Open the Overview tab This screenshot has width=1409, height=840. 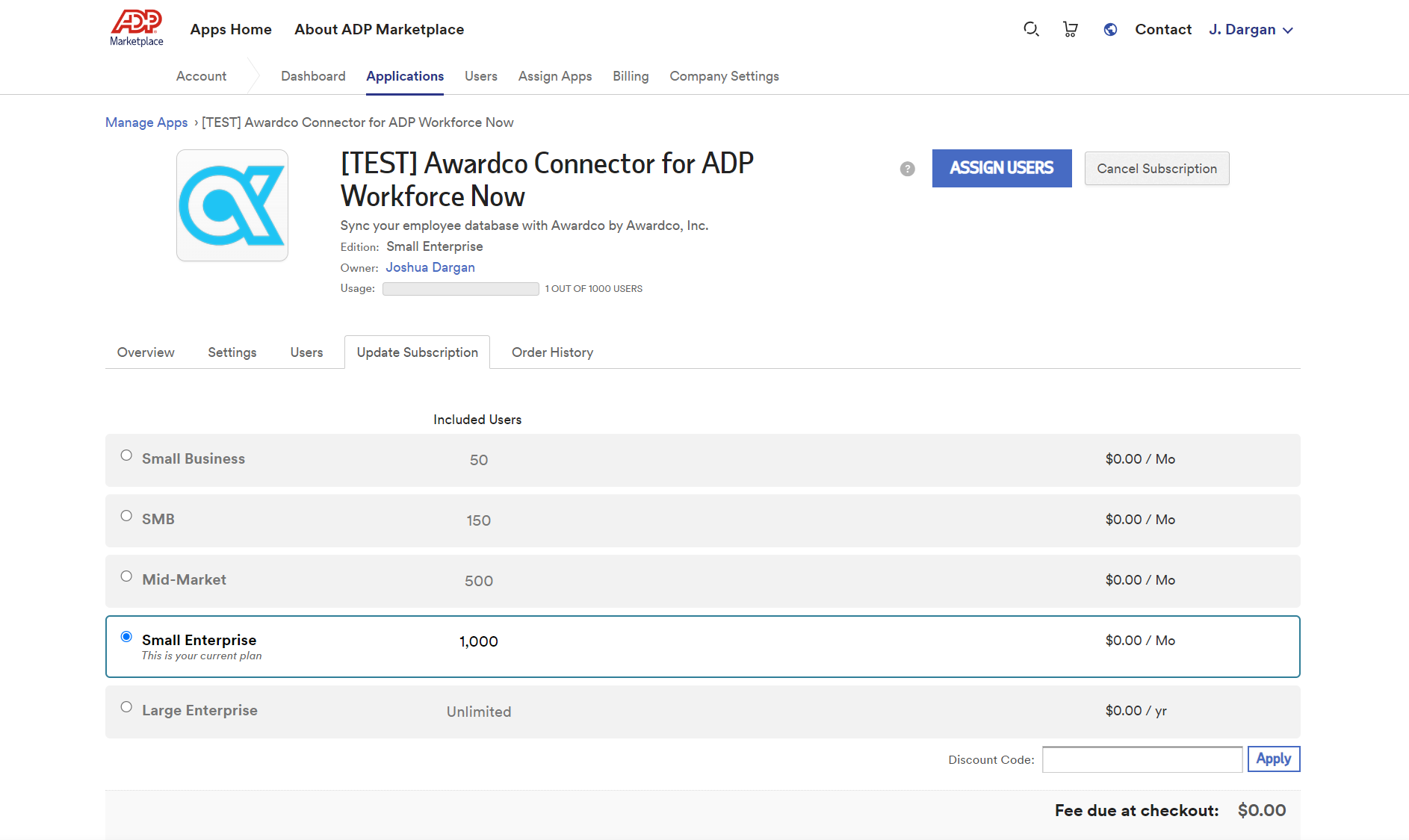tap(145, 352)
